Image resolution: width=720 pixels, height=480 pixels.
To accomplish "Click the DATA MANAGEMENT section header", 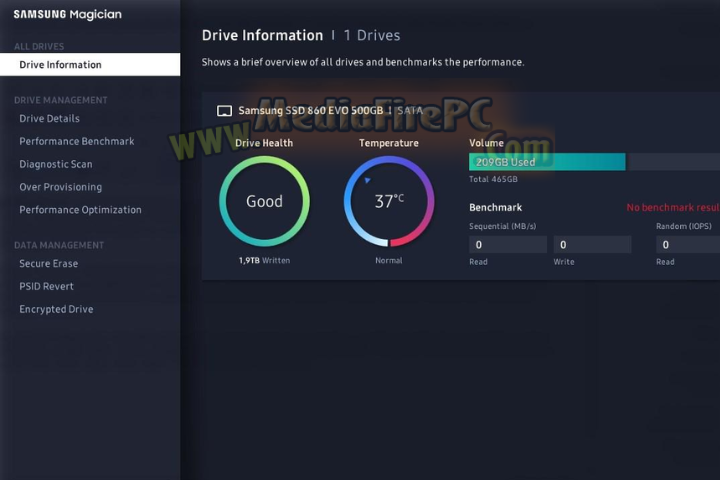I will (x=59, y=245).
